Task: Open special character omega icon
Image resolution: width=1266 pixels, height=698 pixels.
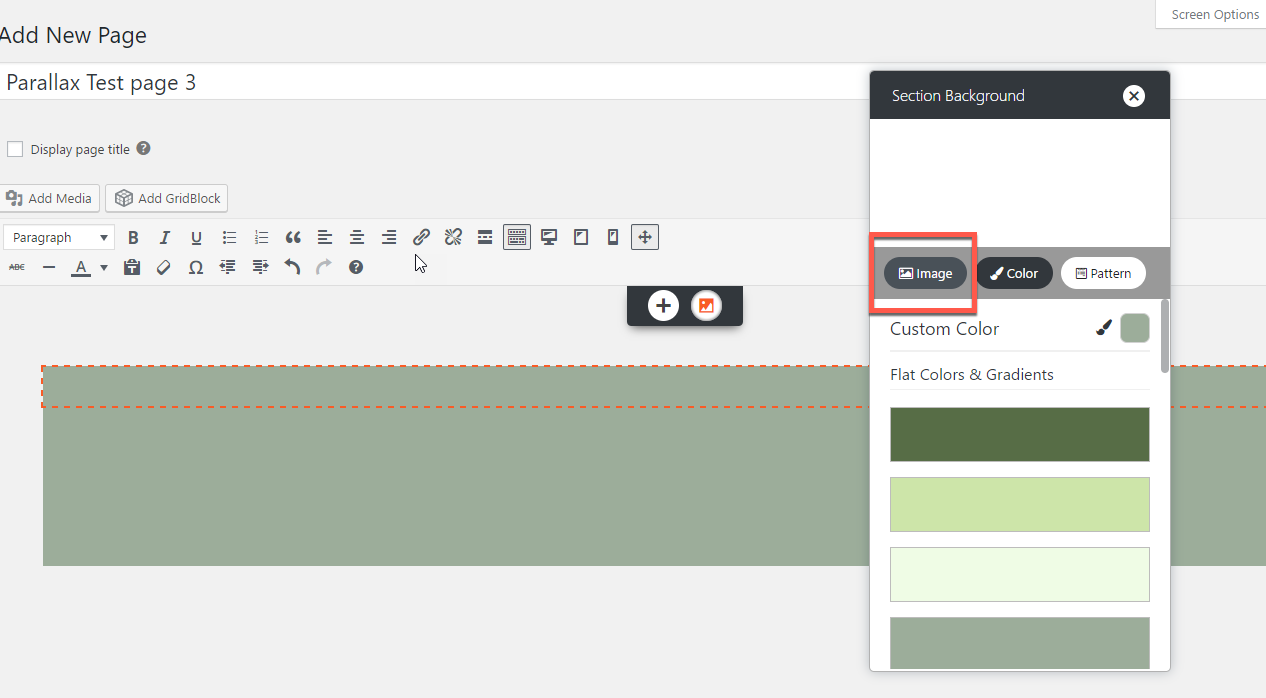Action: point(195,267)
